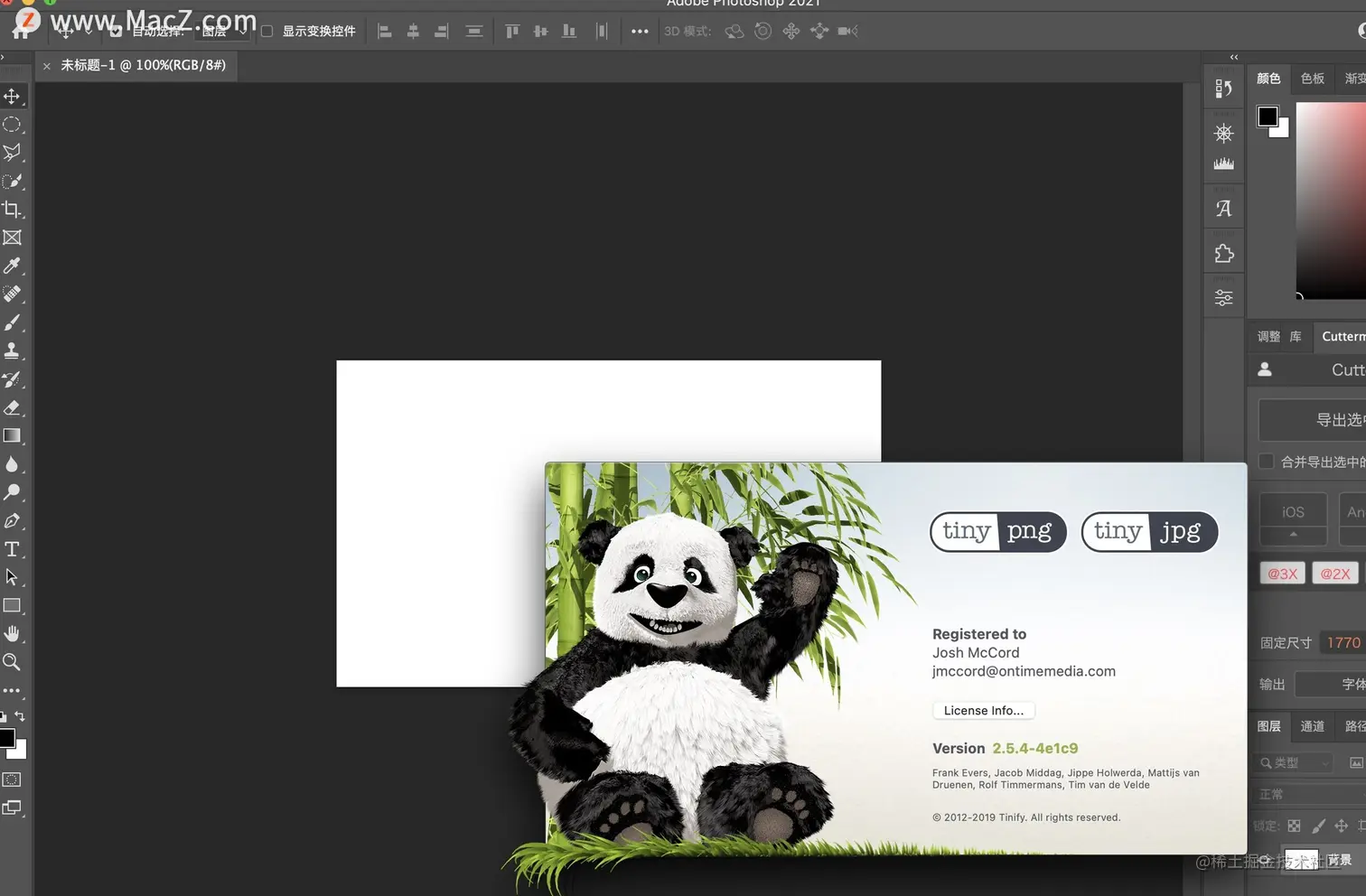
Task: Select the Pen tool
Action: coord(12,520)
